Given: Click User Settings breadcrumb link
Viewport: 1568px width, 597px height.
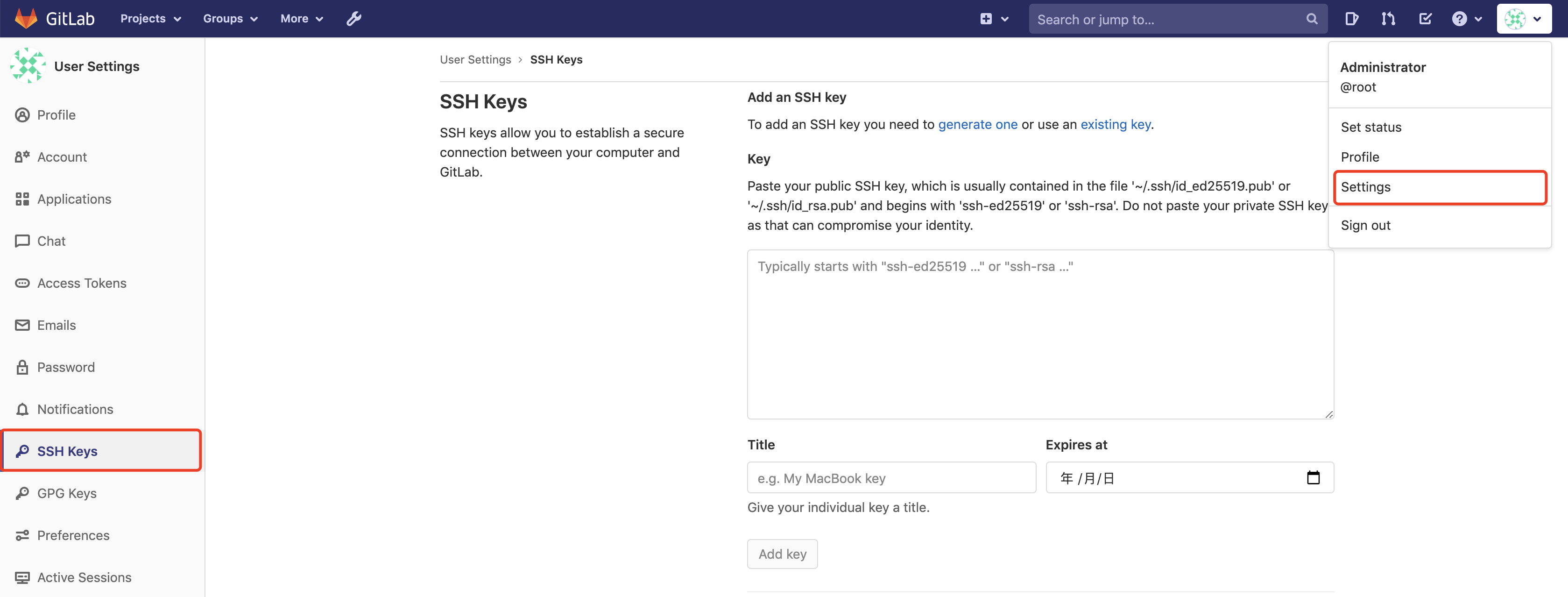Looking at the screenshot, I should (x=475, y=60).
